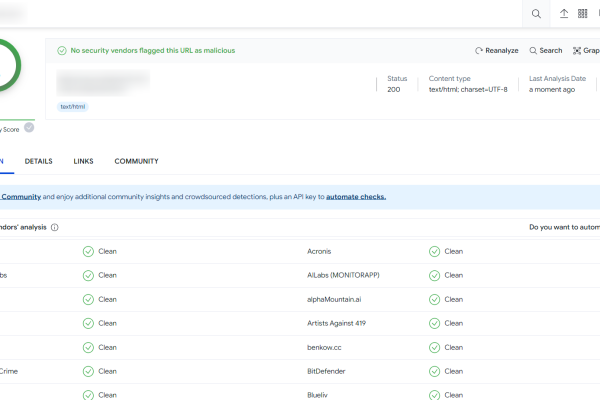Click the Clean check icon for AILabs (MONITORAPP)
Screen dimensions: 600x400
(434, 276)
